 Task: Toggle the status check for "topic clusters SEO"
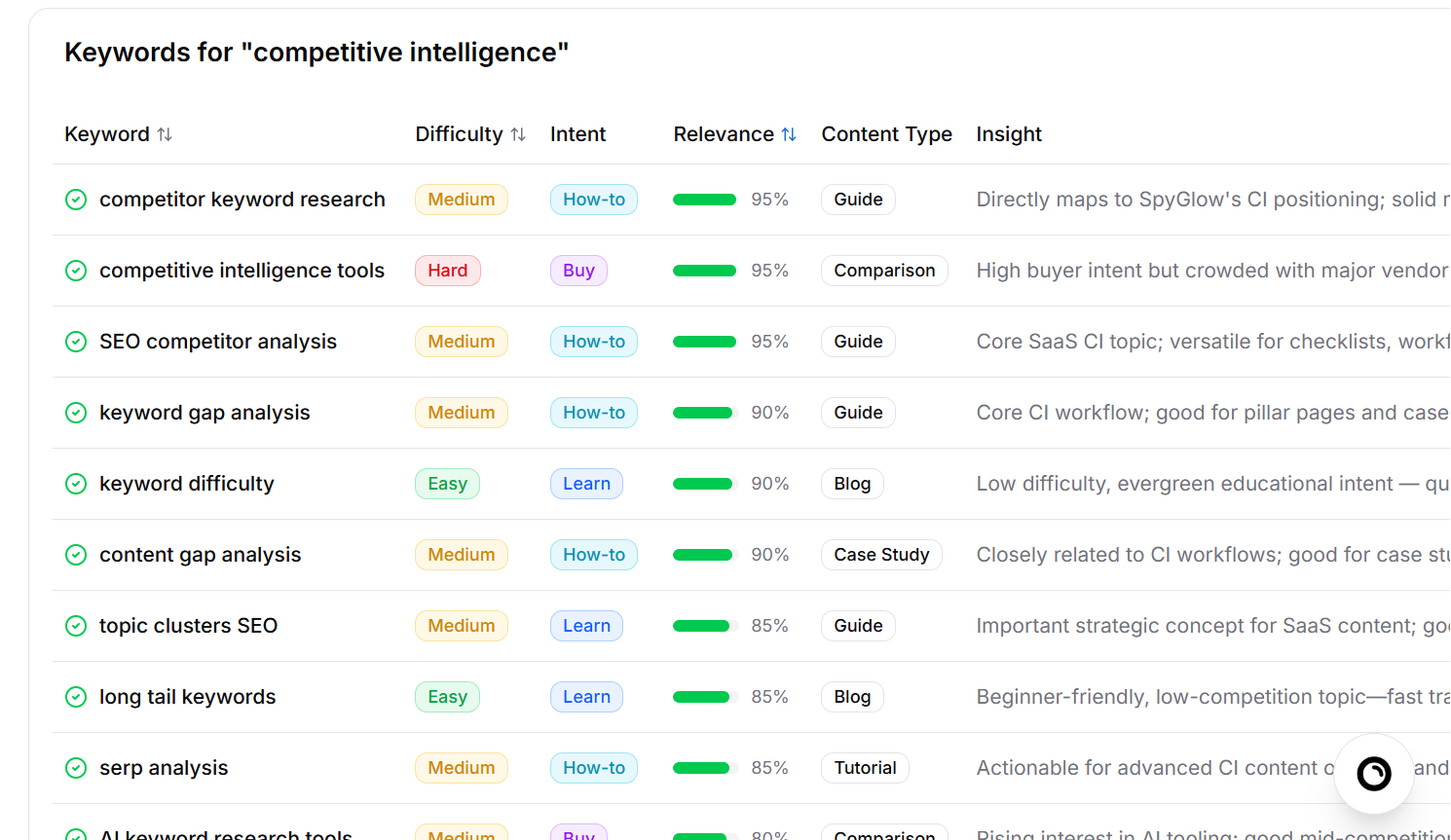click(x=76, y=625)
